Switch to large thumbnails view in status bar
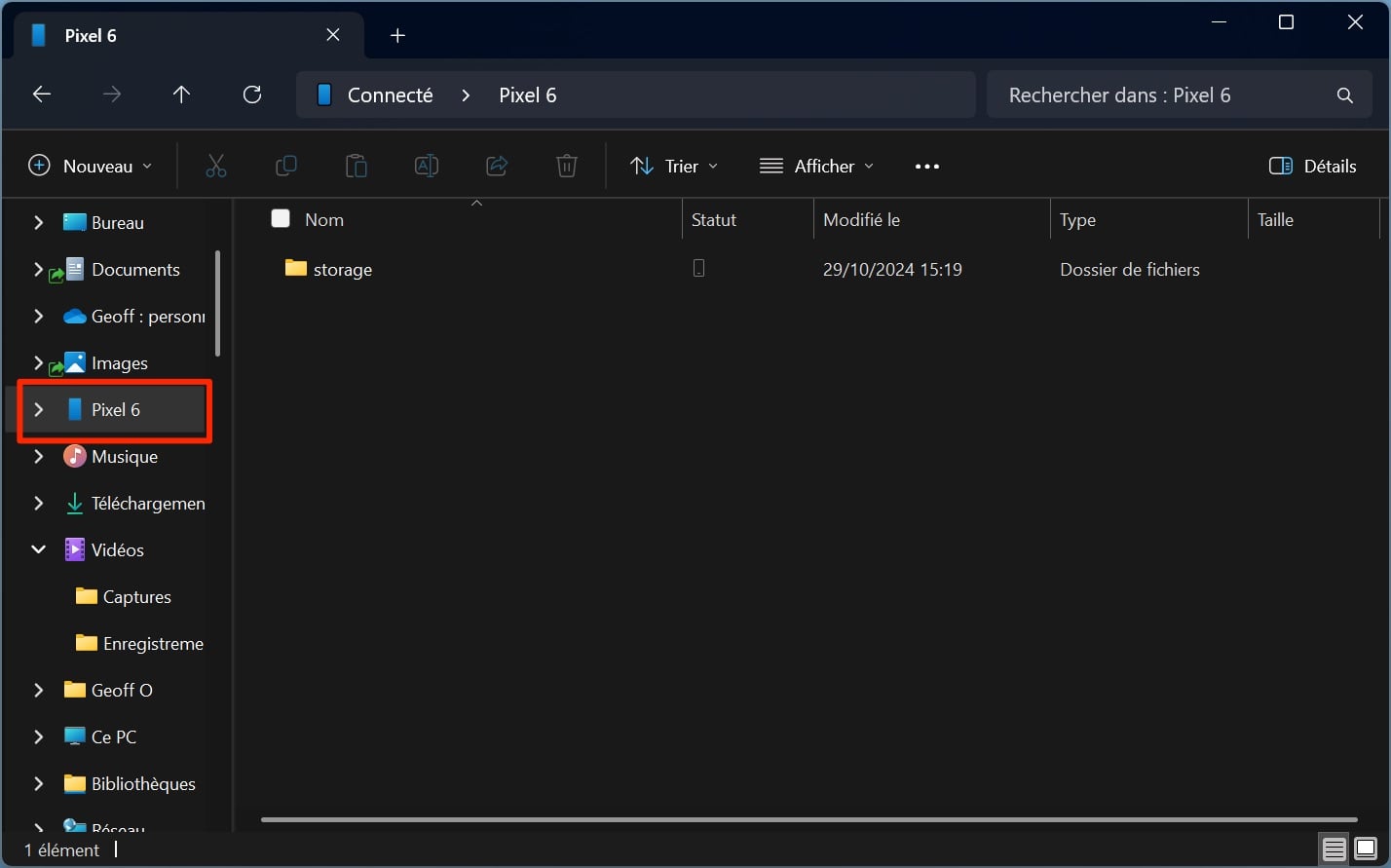 click(1366, 849)
